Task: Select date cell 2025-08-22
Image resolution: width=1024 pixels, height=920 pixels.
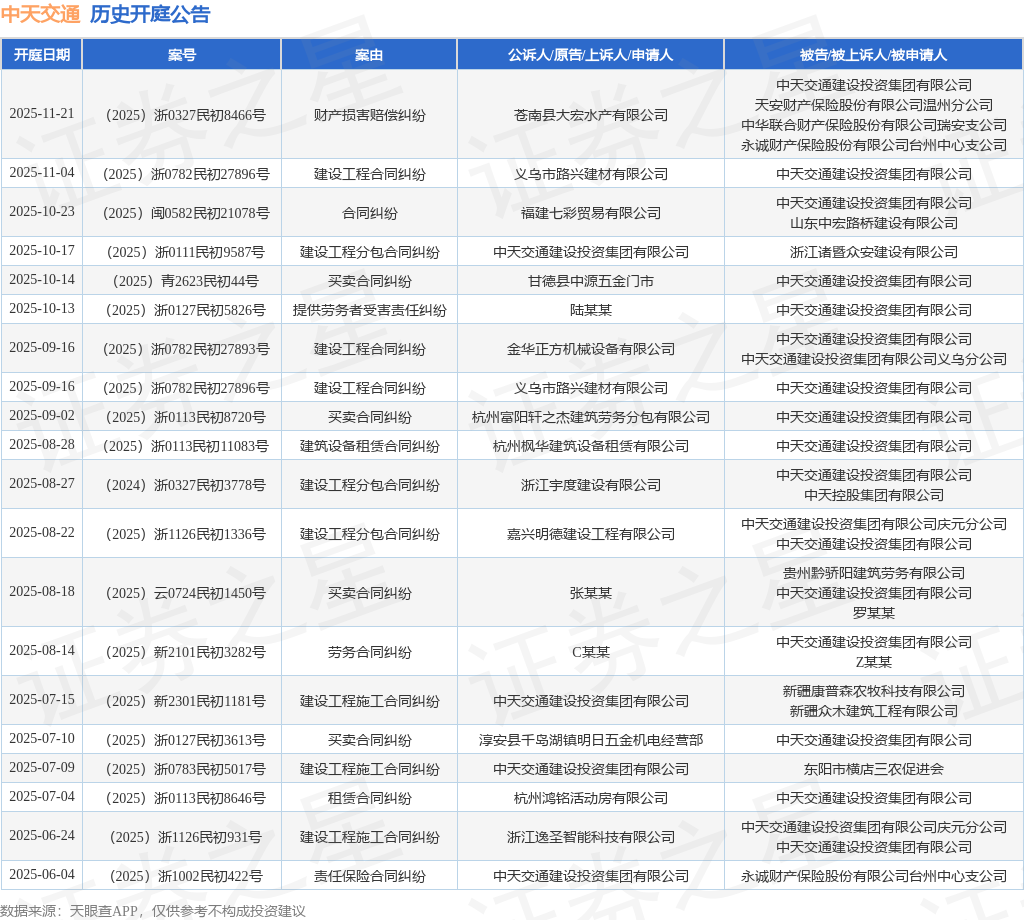Action: pos(42,533)
